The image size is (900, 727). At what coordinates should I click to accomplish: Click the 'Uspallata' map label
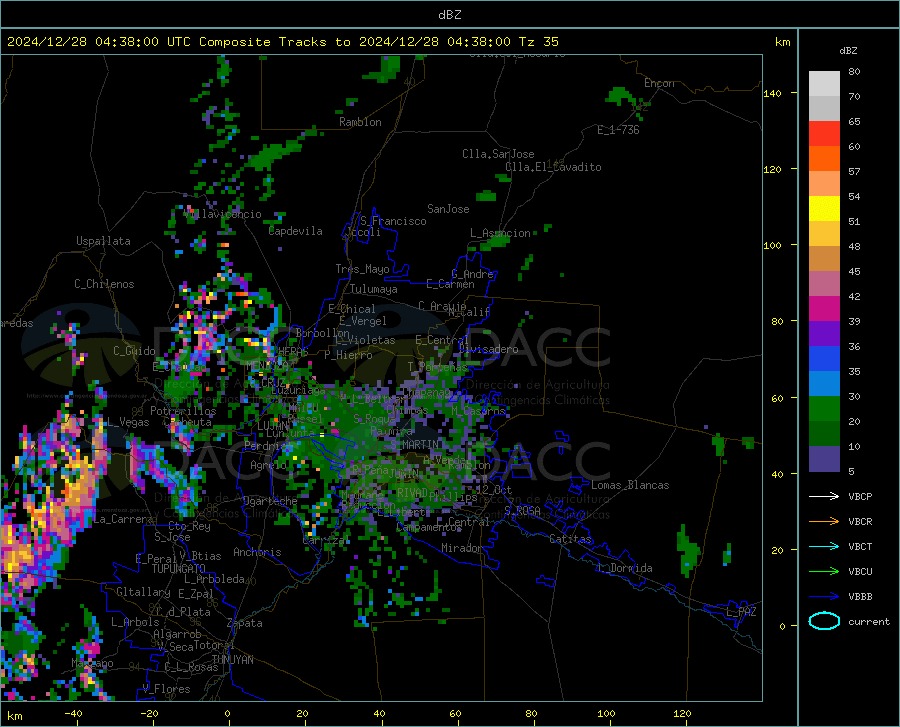[103, 241]
